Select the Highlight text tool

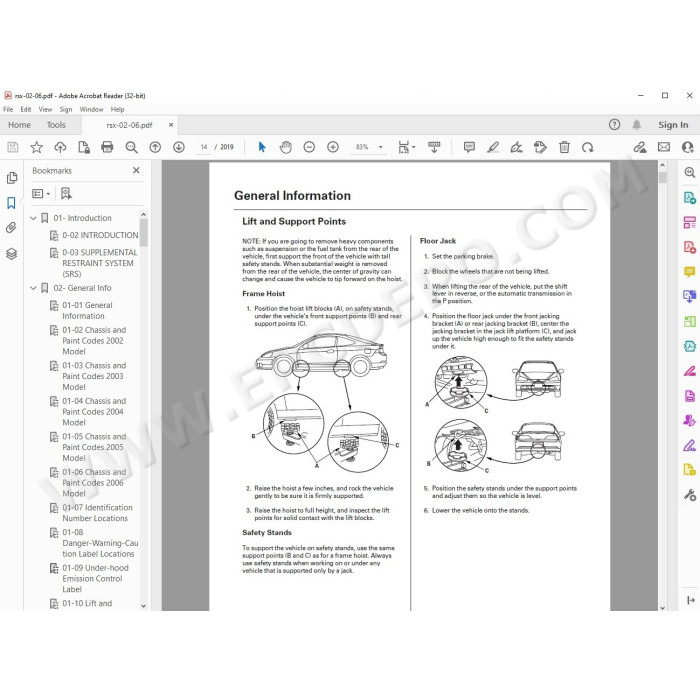tap(493, 147)
